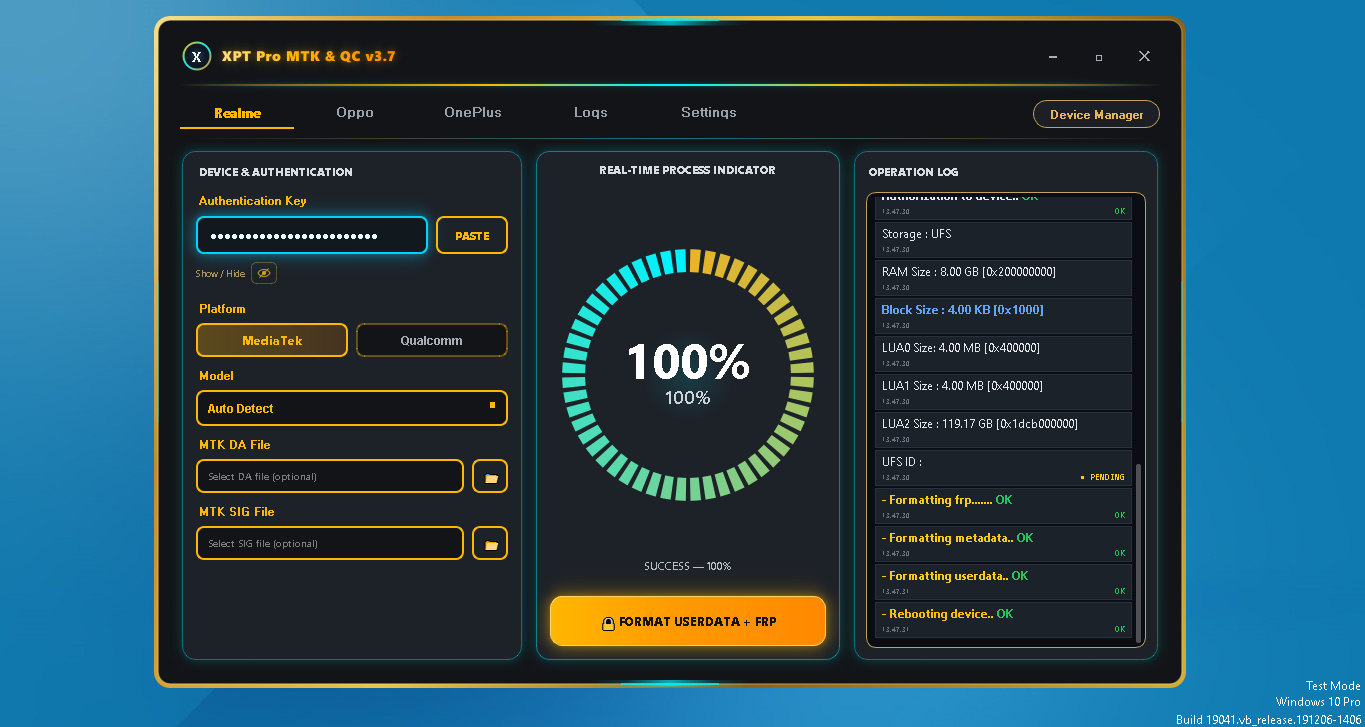
Task: Browse for MTK SIG file folder icon
Action: pyautogui.click(x=490, y=544)
